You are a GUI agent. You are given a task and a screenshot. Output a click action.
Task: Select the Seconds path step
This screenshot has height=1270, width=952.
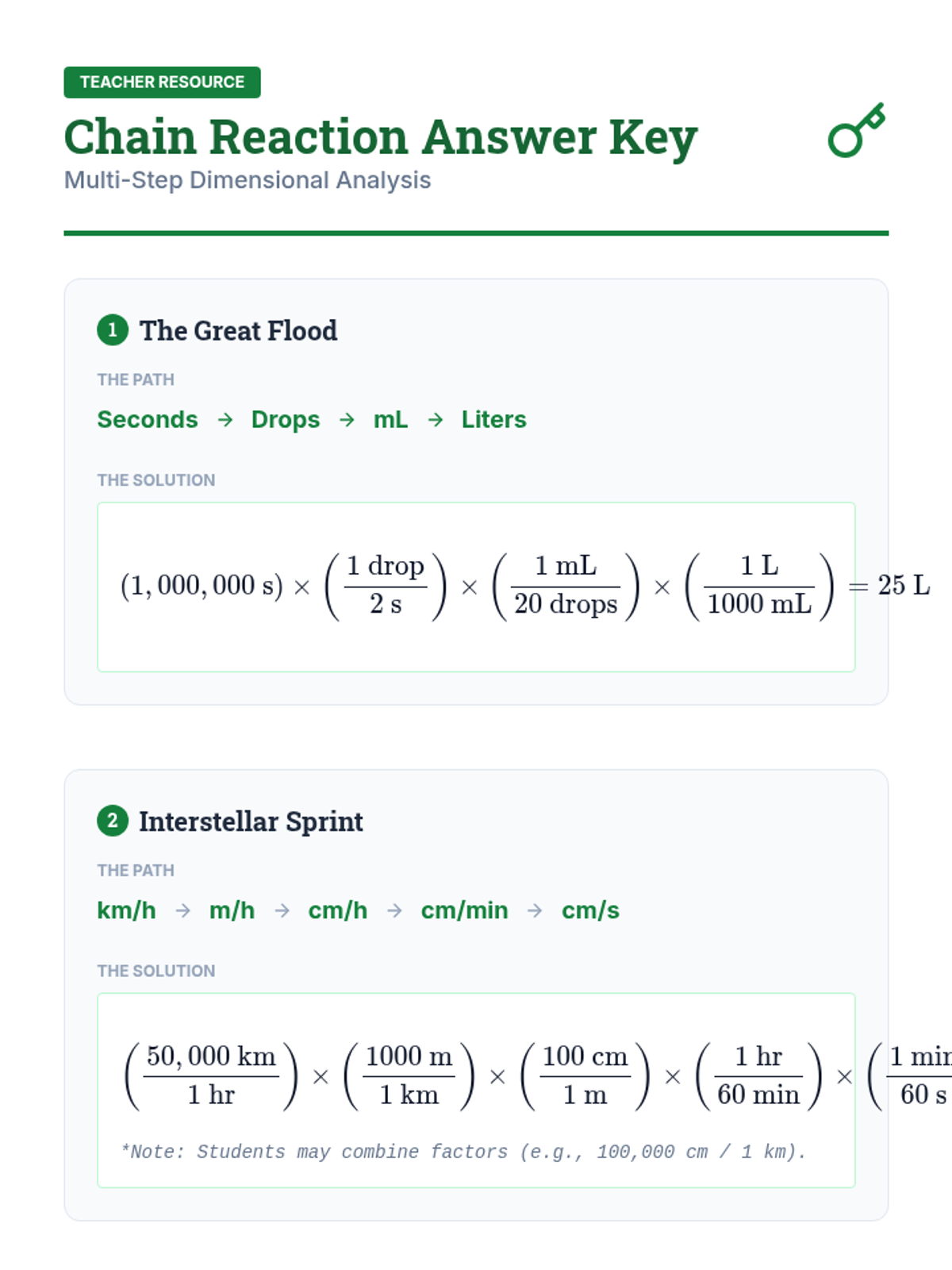pyautogui.click(x=148, y=419)
